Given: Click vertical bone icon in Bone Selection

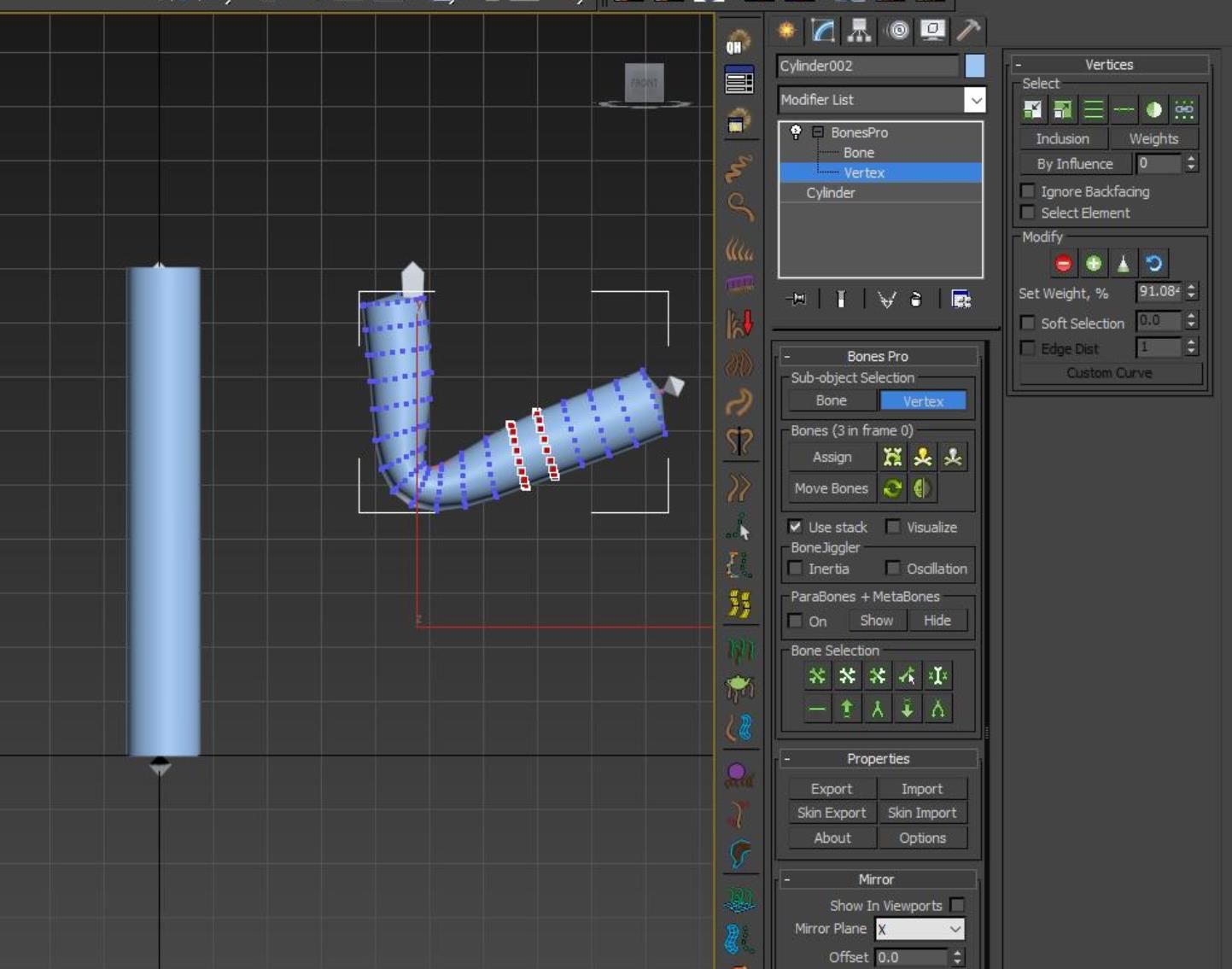Looking at the screenshot, I should pyautogui.click(x=937, y=676).
